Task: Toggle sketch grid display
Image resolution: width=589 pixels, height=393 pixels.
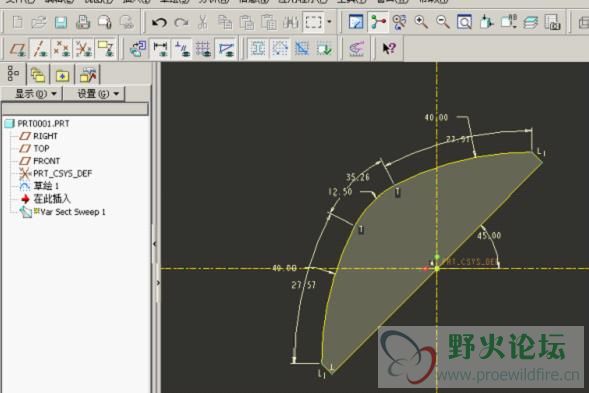Action: [204, 49]
